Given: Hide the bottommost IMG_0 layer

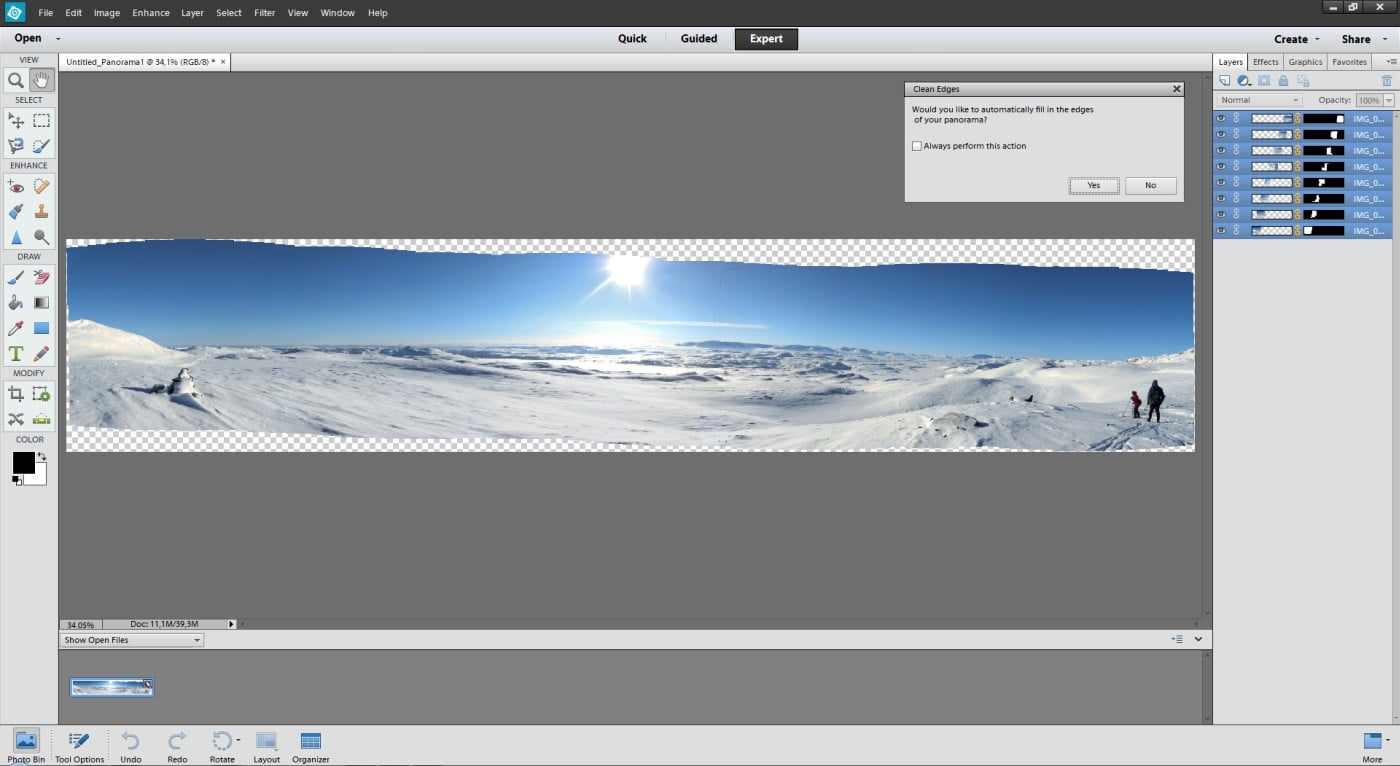Looking at the screenshot, I should [1220, 231].
